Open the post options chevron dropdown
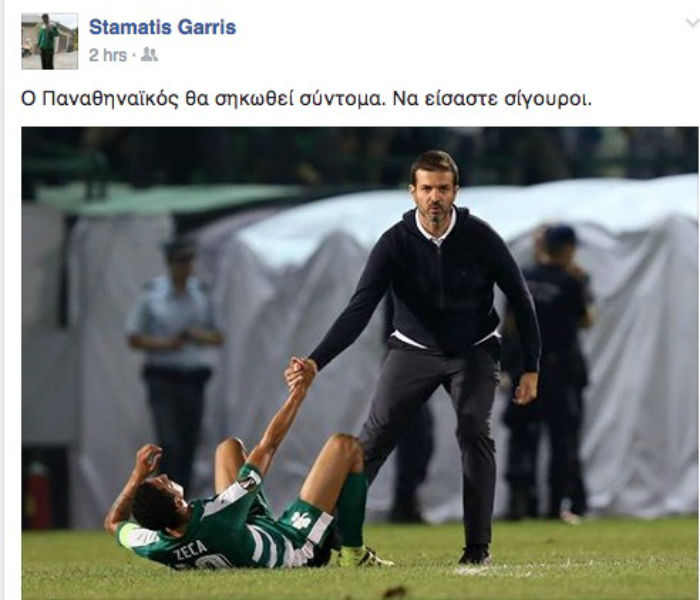Screen dimensions: 700x600 (x=692, y=23)
